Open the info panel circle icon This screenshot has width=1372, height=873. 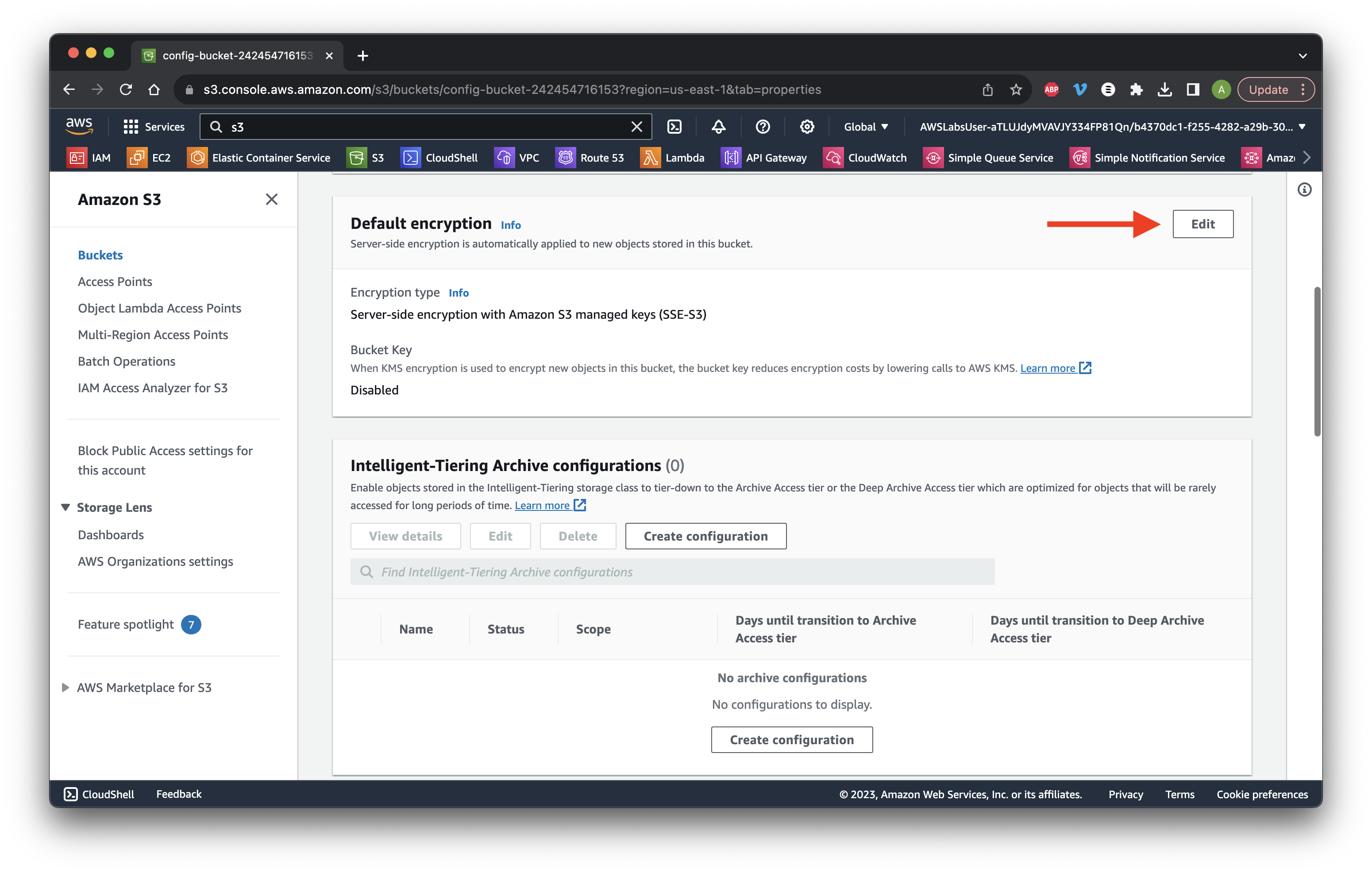click(x=1304, y=190)
